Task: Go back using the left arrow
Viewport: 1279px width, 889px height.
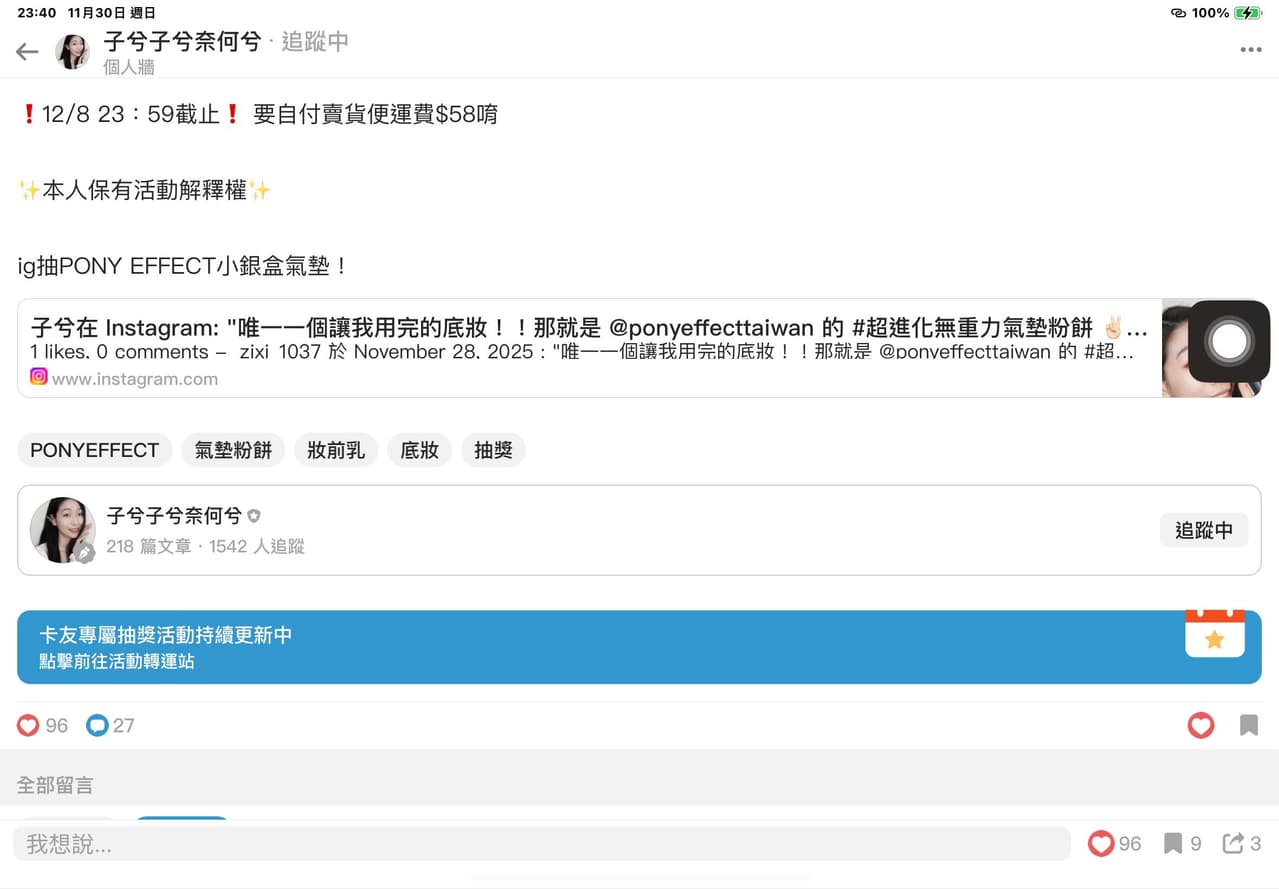Action: click(x=27, y=52)
